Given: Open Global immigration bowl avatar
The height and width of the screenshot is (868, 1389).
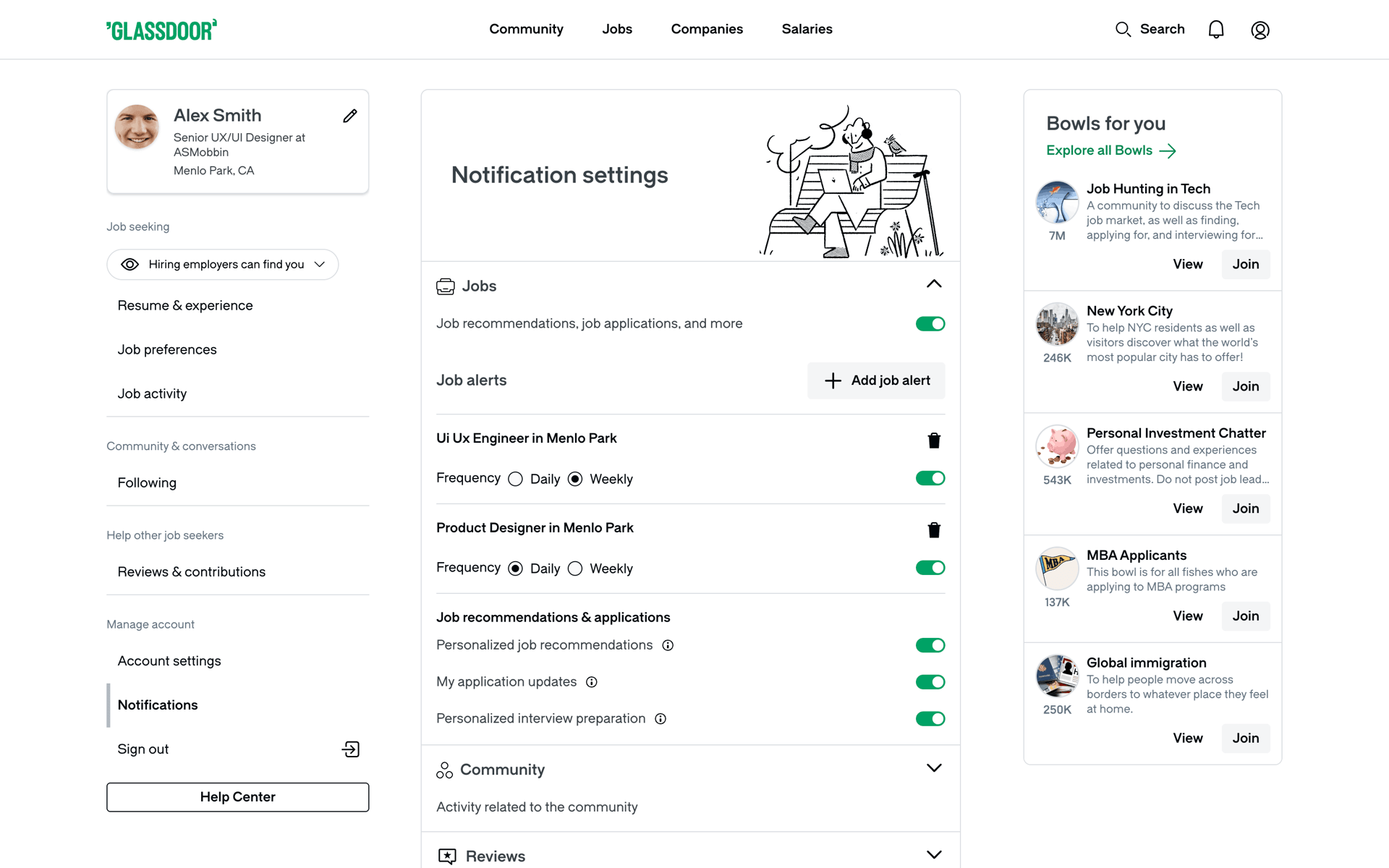Looking at the screenshot, I should coord(1057,676).
